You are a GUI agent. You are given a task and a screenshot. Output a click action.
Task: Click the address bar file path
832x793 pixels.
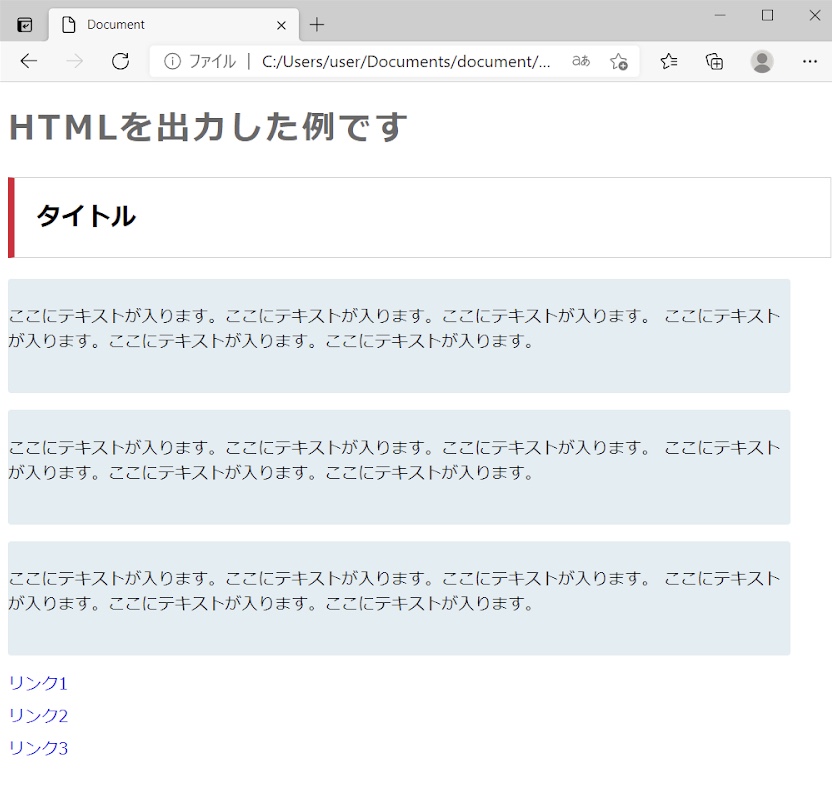tap(405, 62)
